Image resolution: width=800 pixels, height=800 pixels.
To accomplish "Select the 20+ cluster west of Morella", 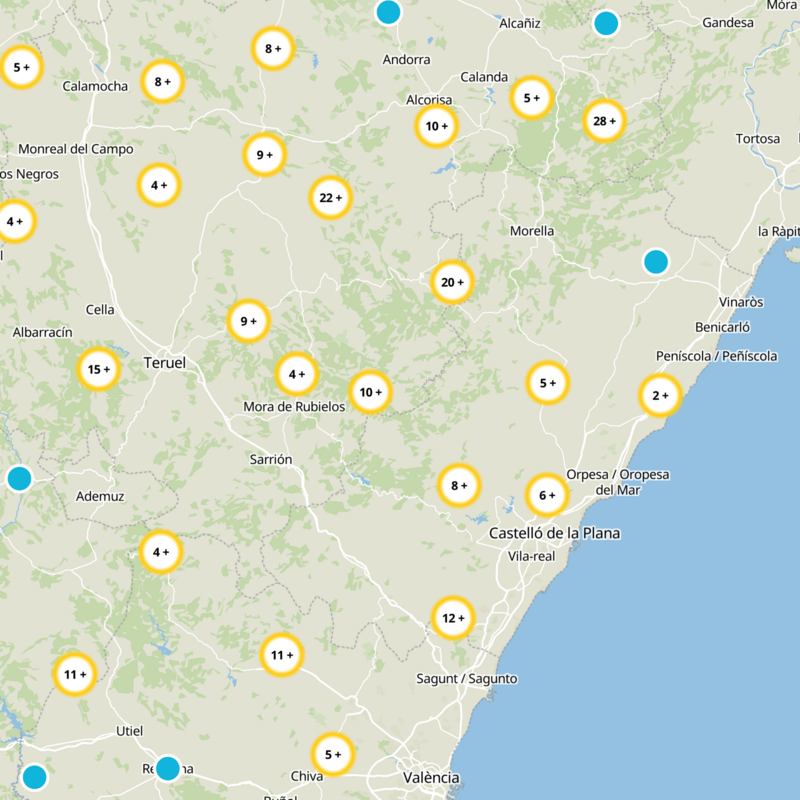I will (x=451, y=282).
